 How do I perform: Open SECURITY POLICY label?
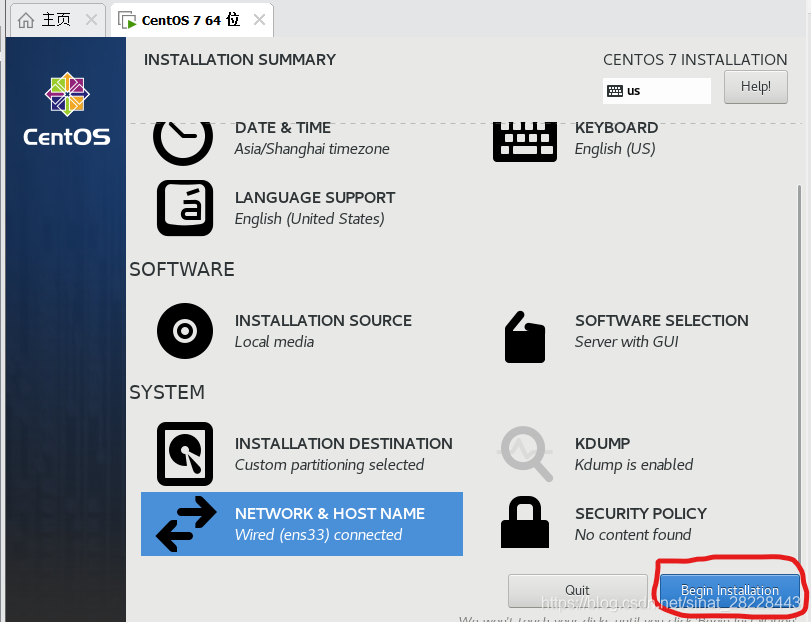[641, 513]
